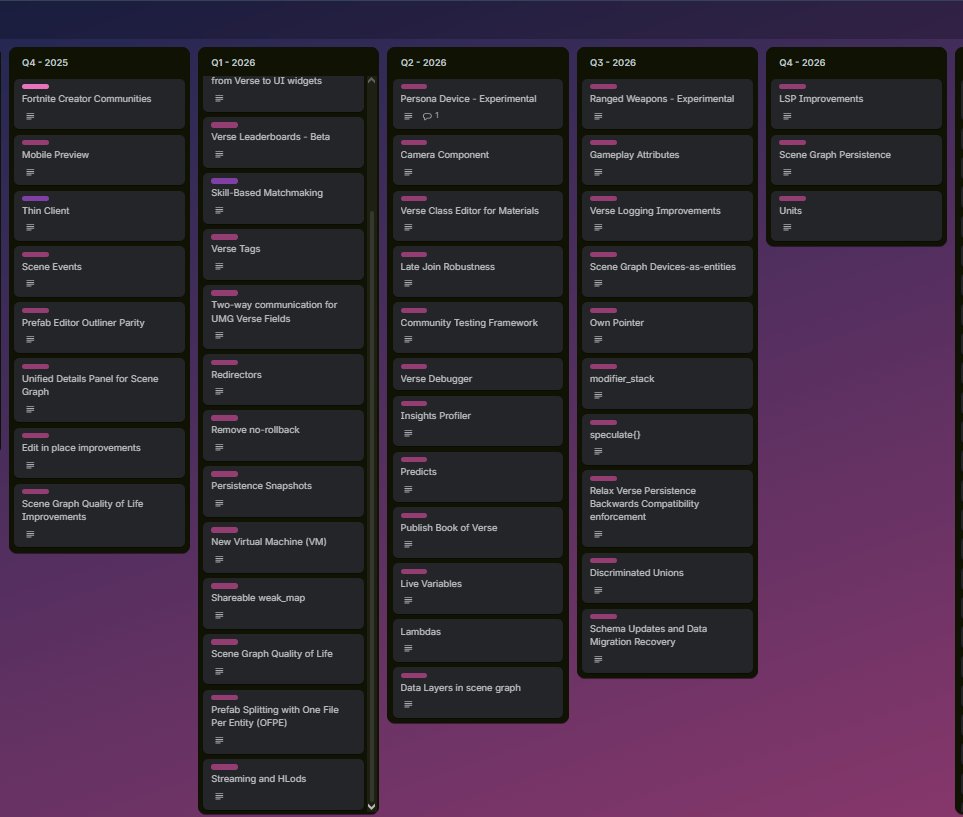Click purple label on Skill-Based Matchmaking card
The height and width of the screenshot is (817, 963).
point(224,181)
